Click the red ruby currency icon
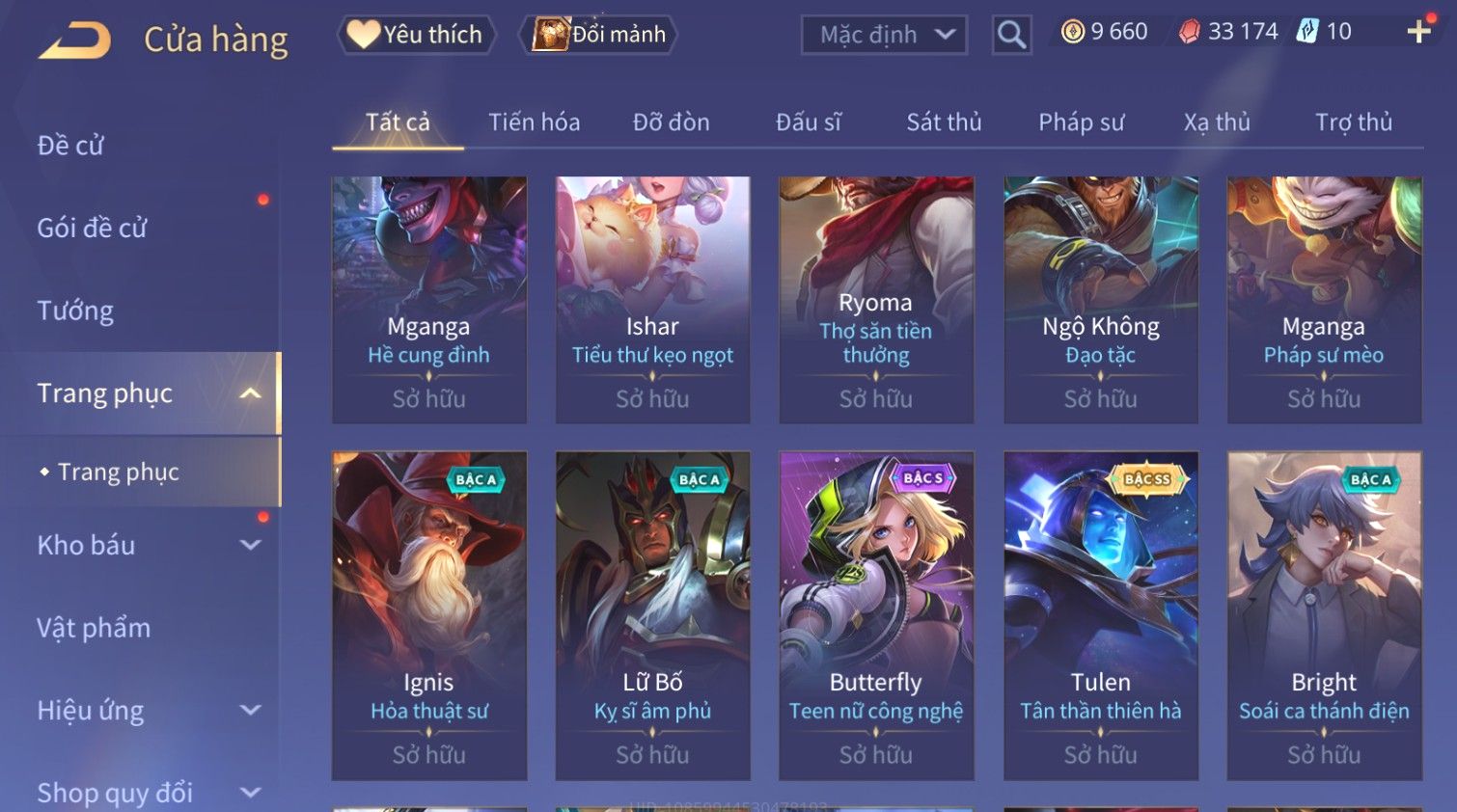 click(x=1190, y=32)
